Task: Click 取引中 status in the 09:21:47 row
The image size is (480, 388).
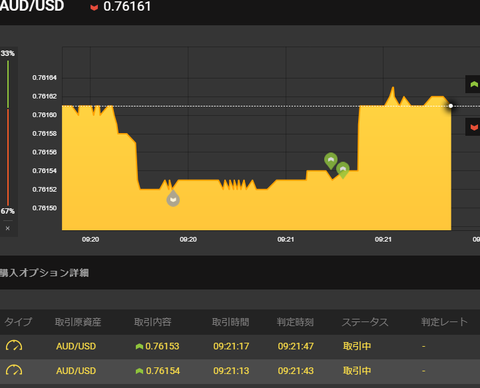Action: pyautogui.click(x=357, y=346)
